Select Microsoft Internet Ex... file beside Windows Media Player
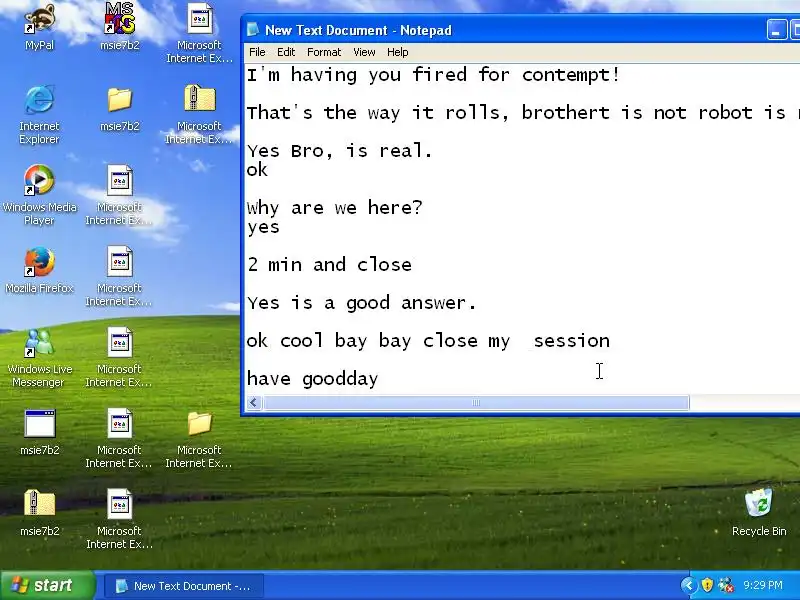800x600 pixels. click(119, 195)
